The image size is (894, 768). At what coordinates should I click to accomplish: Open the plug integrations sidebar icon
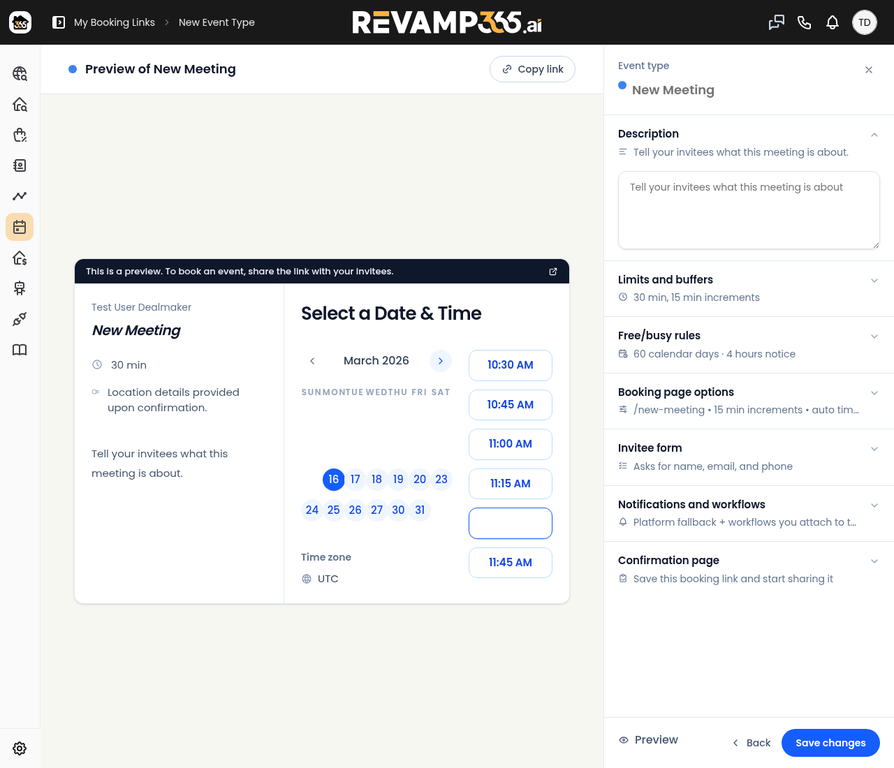coord(20,319)
